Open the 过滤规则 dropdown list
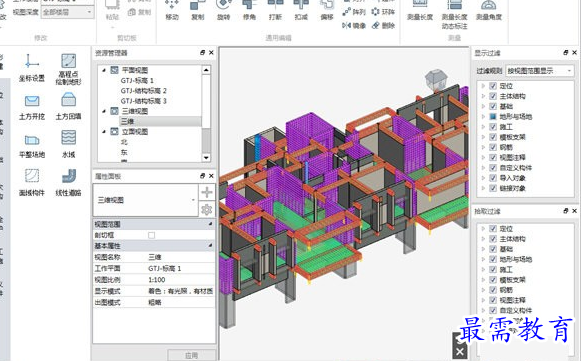 [540, 70]
